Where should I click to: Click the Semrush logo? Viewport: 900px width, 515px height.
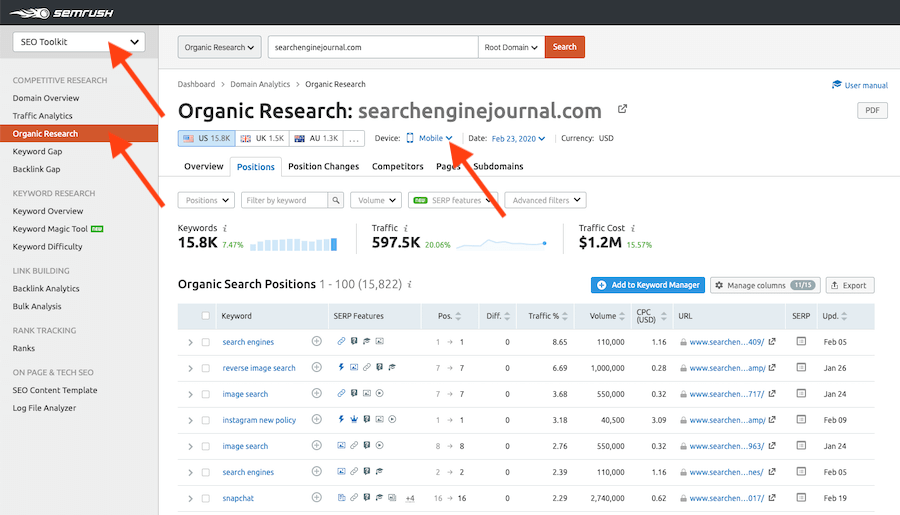click(x=61, y=13)
